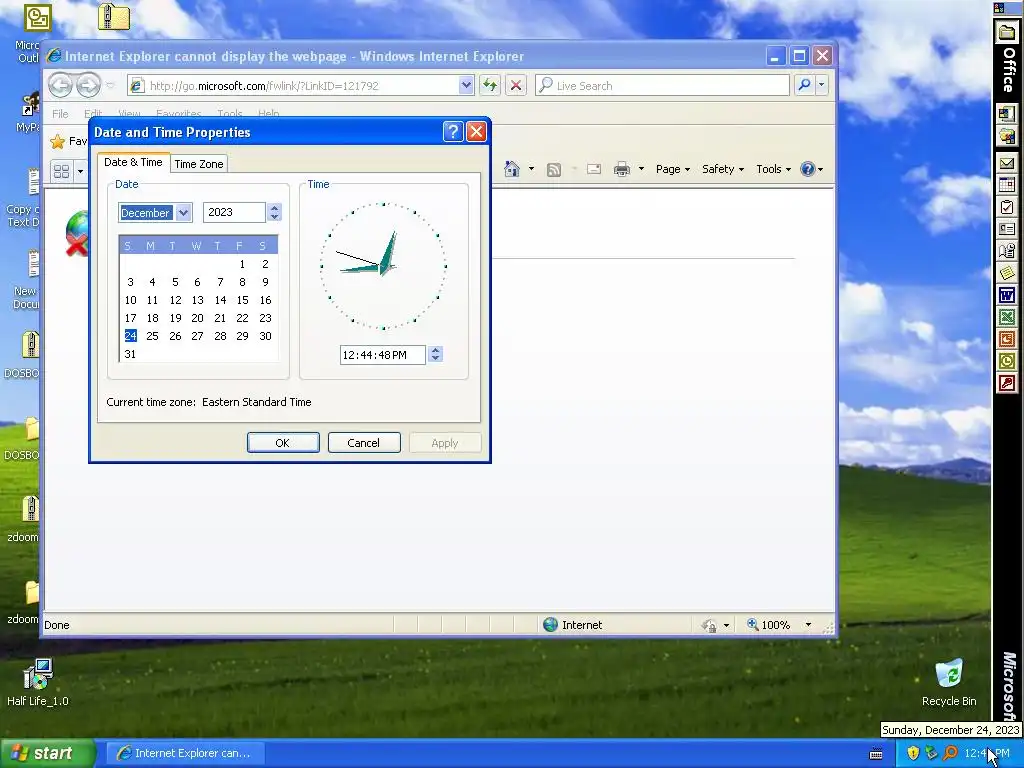Open the green clock icon on Office bar
This screenshot has width=1024, height=768.
1007,361
